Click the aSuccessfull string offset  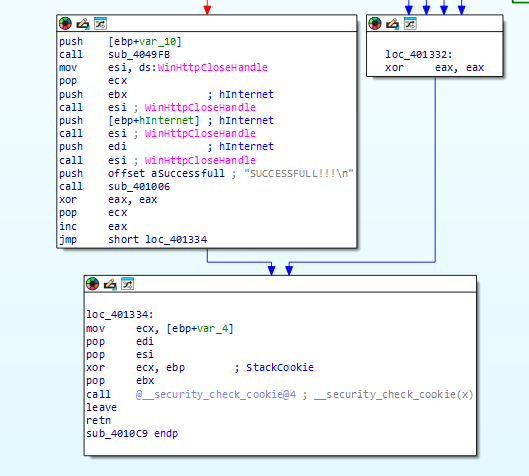[188, 173]
